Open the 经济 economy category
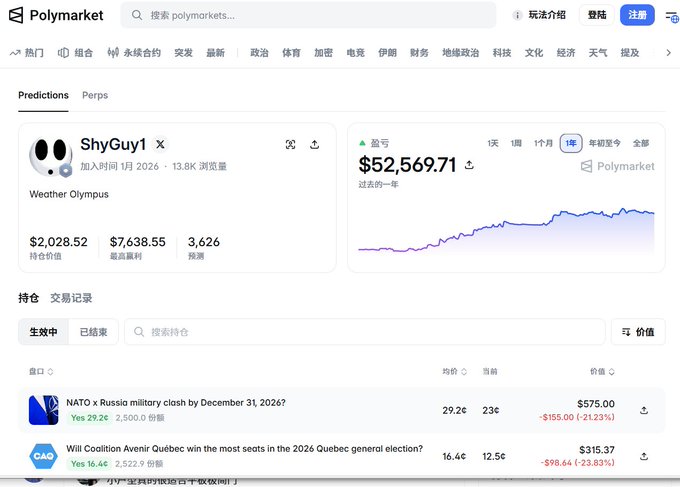 [566, 53]
